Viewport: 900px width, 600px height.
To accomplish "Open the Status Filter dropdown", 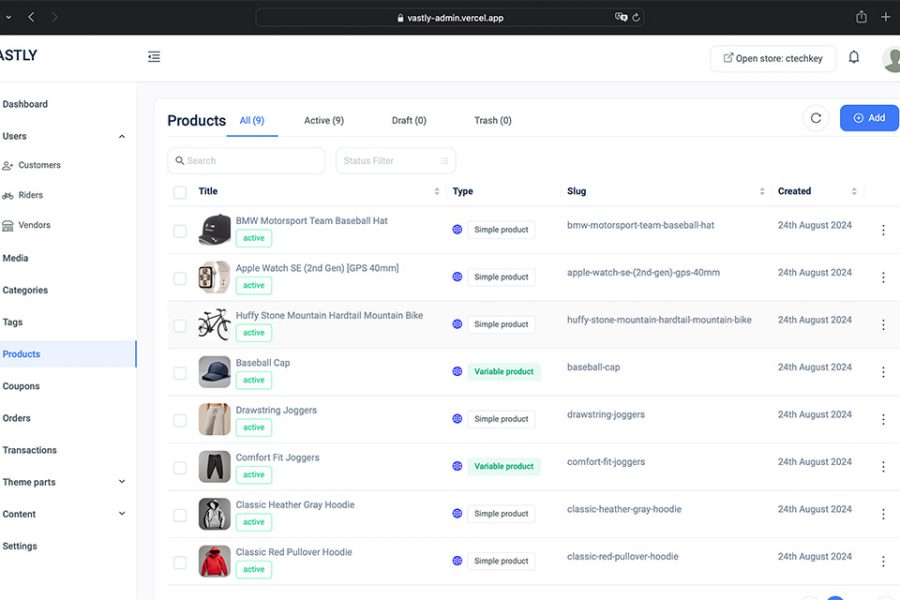I will [395, 161].
